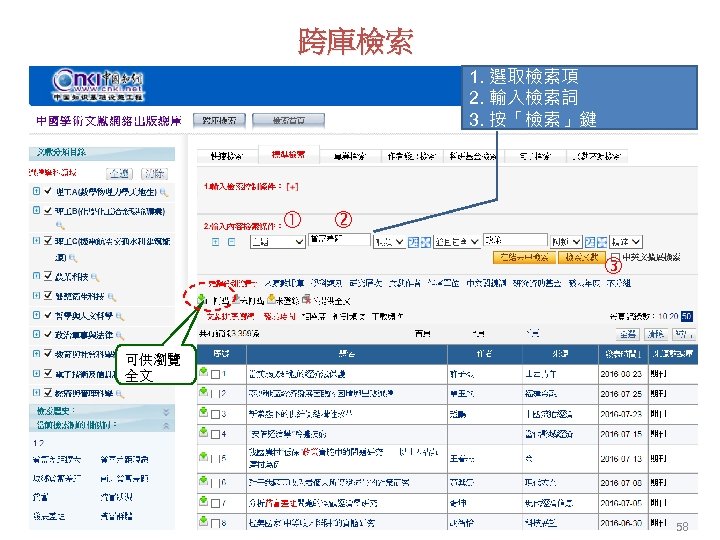Click the orange 在結果中檢索 button
The height and width of the screenshot is (540, 720).
[x=524, y=257]
